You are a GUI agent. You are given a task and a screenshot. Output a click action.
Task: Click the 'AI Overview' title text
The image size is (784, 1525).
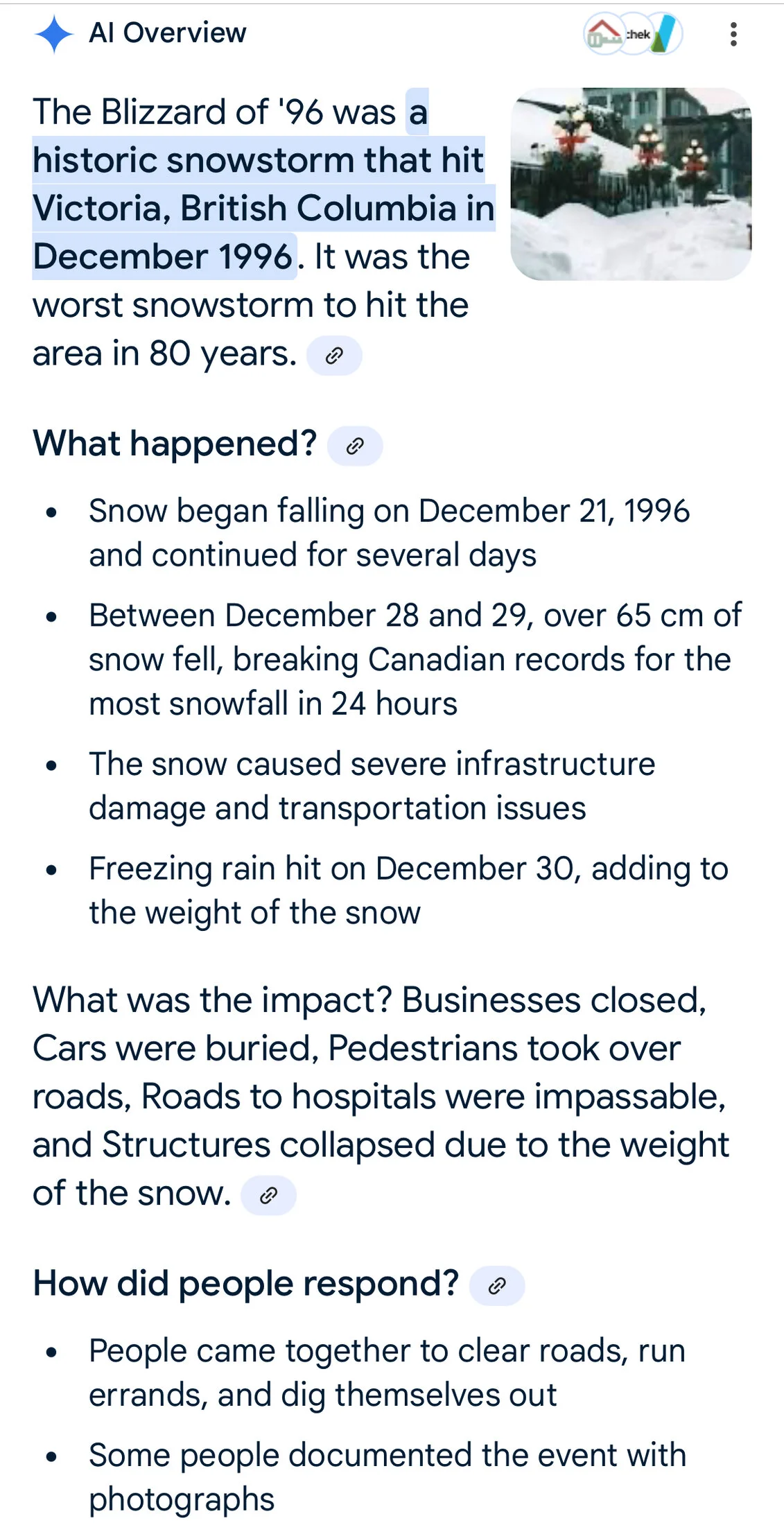pyautogui.click(x=168, y=33)
